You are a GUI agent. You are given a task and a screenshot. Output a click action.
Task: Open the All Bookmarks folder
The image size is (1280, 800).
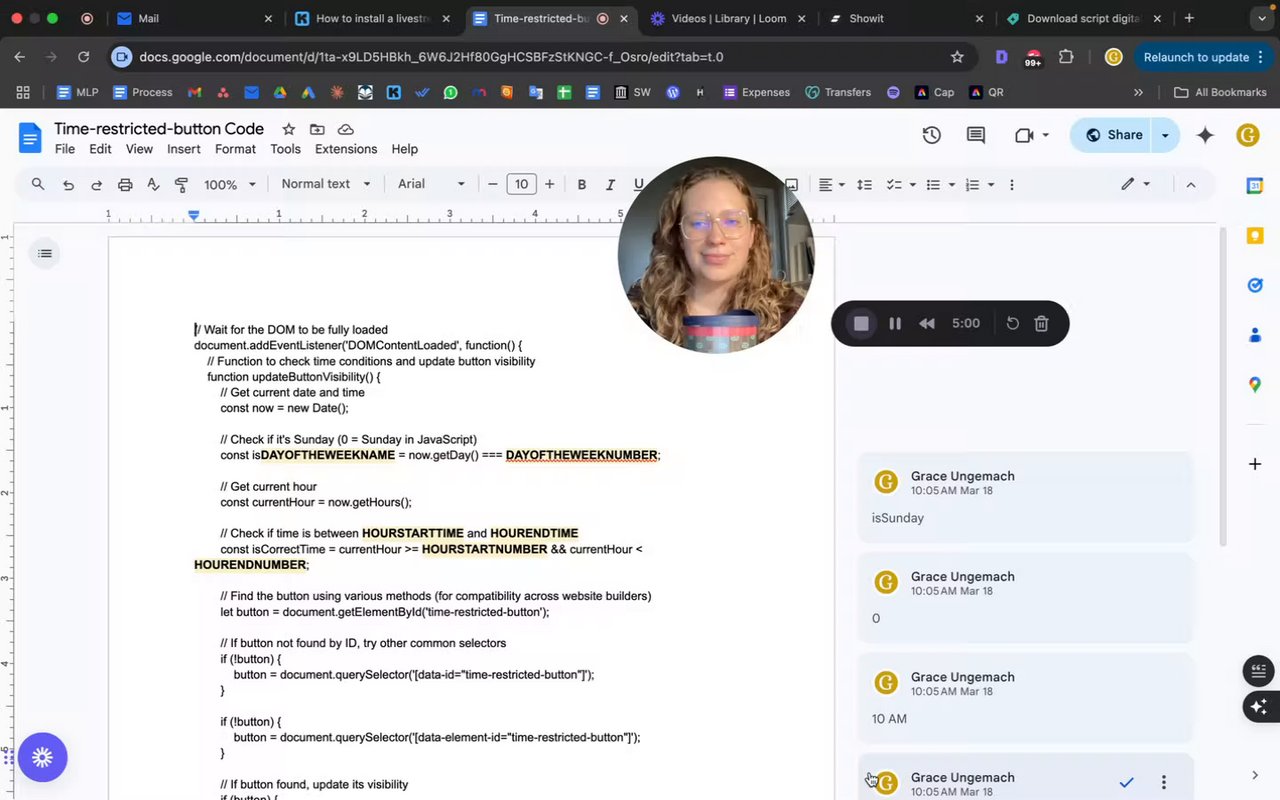coord(1220,92)
